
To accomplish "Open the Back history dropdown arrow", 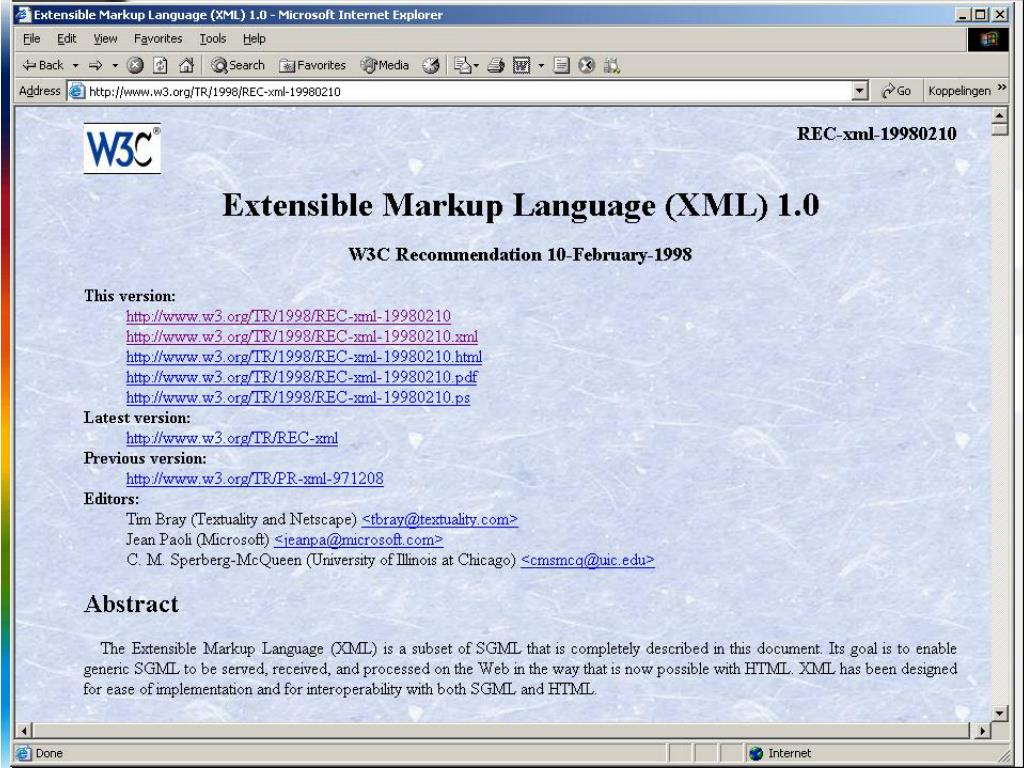I will pos(75,65).
